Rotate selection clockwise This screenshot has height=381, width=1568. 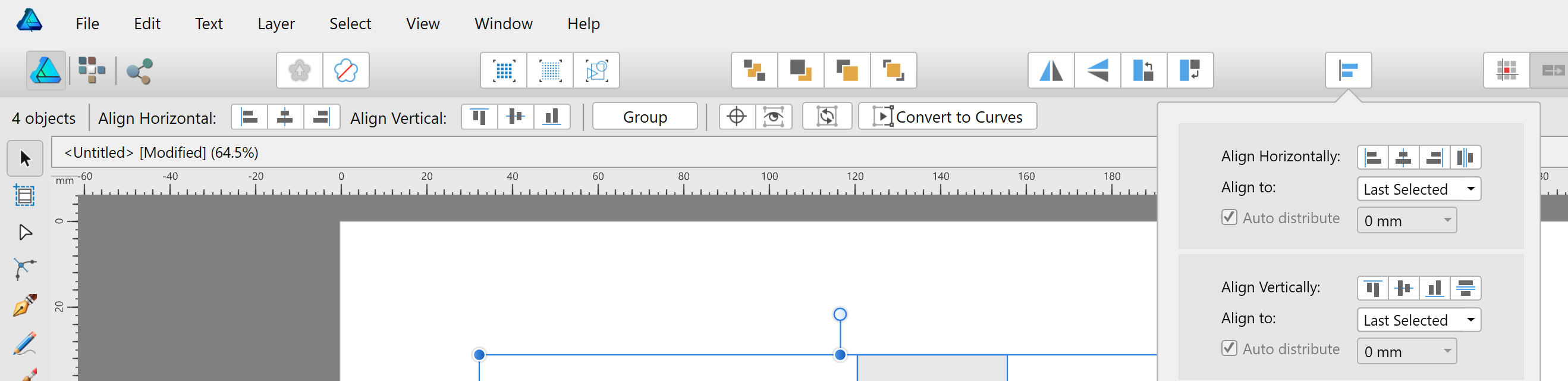click(x=1190, y=71)
